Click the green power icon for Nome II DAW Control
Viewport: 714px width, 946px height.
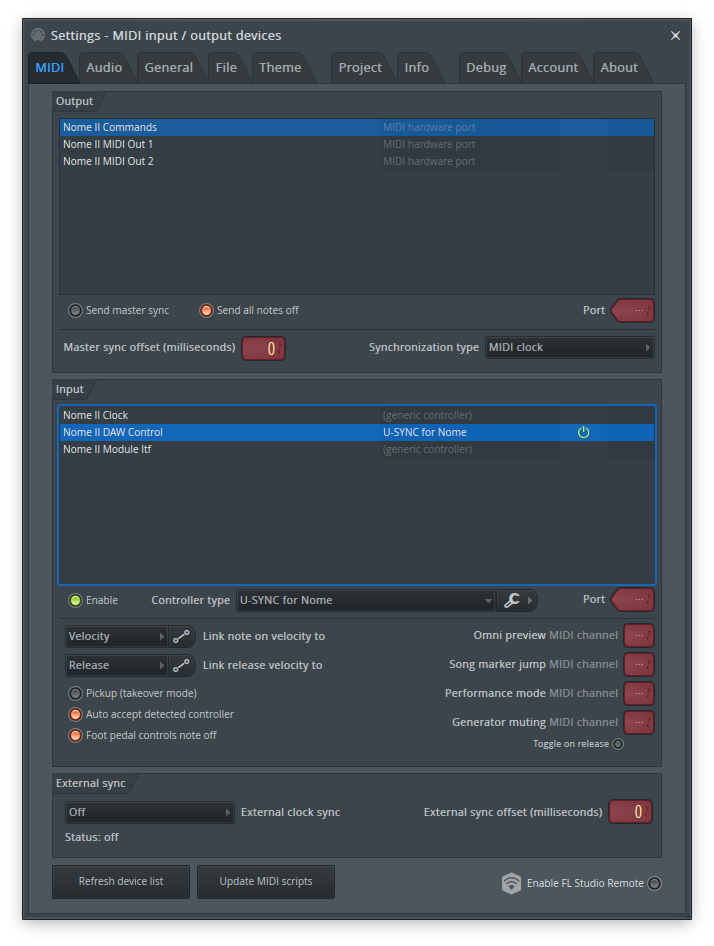(583, 432)
